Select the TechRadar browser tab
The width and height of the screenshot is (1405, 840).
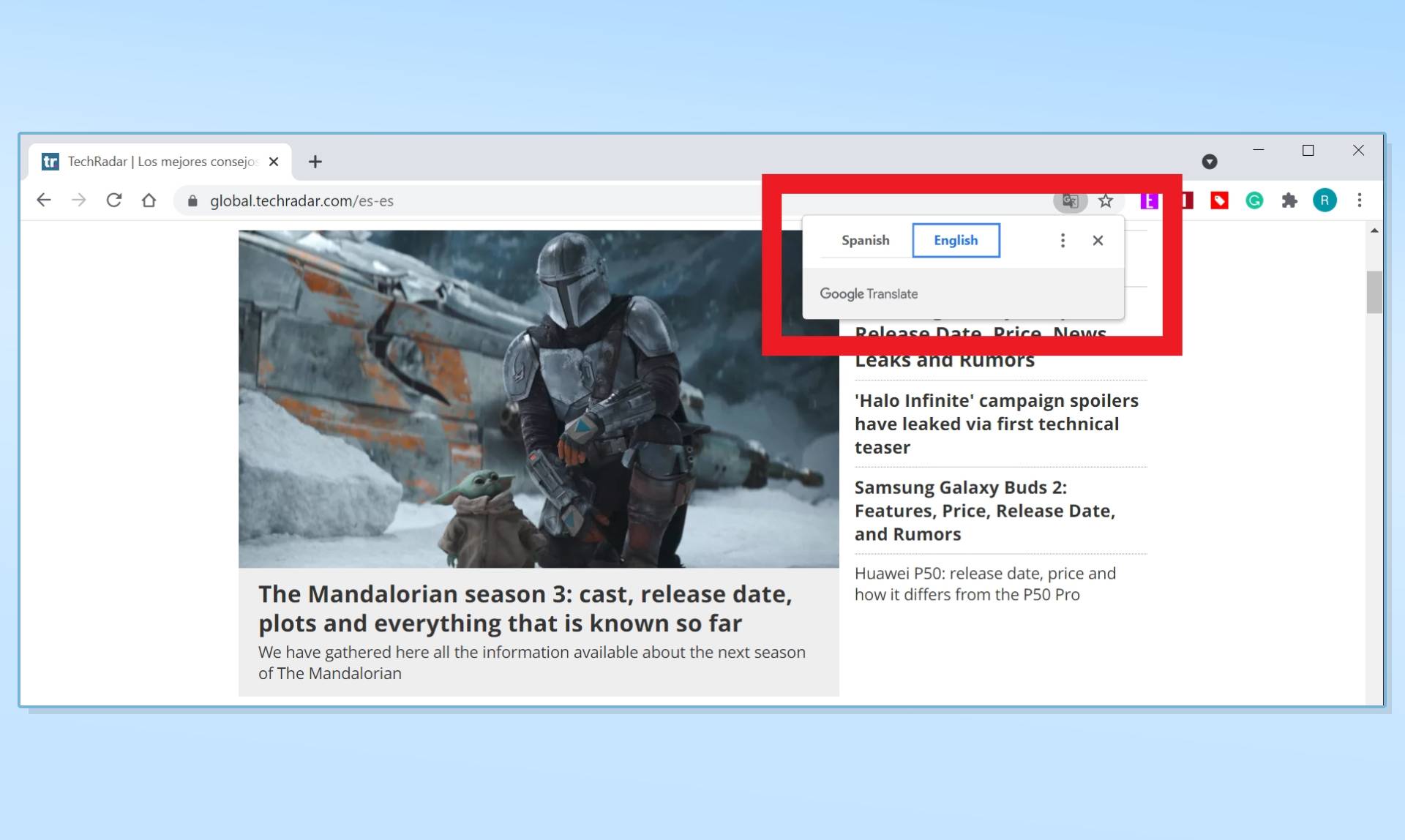point(161,162)
